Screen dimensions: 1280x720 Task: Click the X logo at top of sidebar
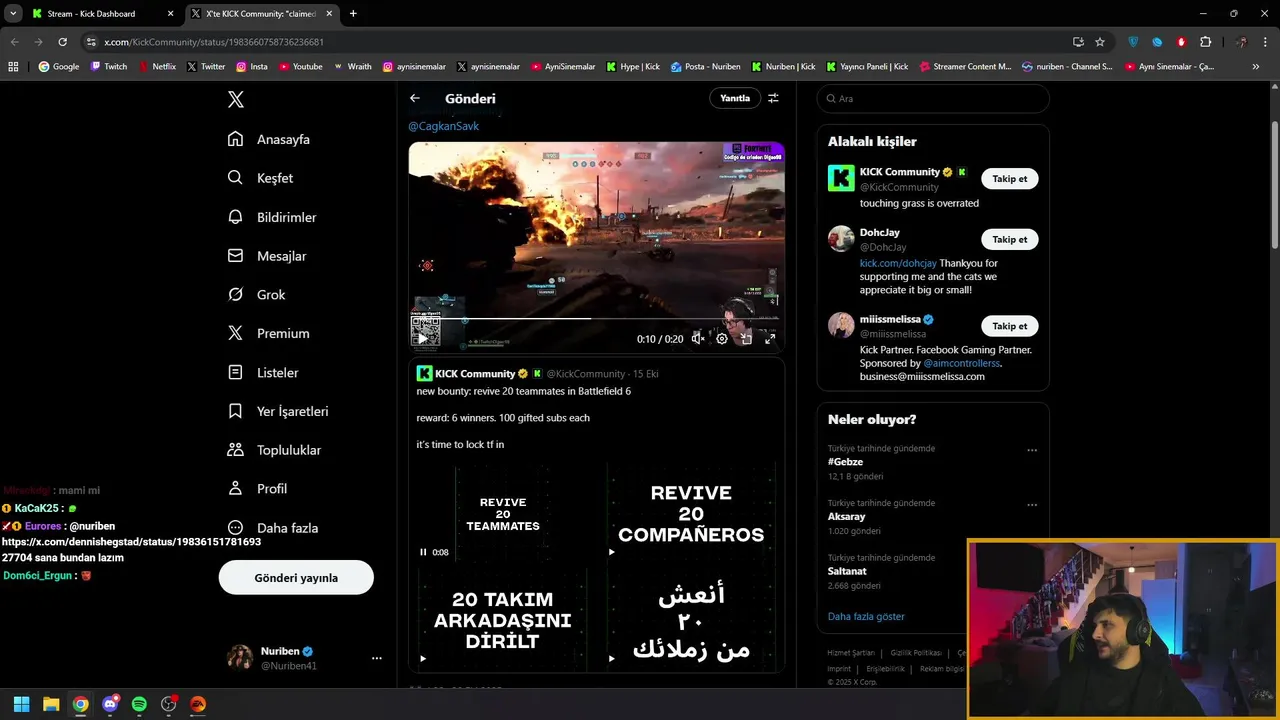235,99
